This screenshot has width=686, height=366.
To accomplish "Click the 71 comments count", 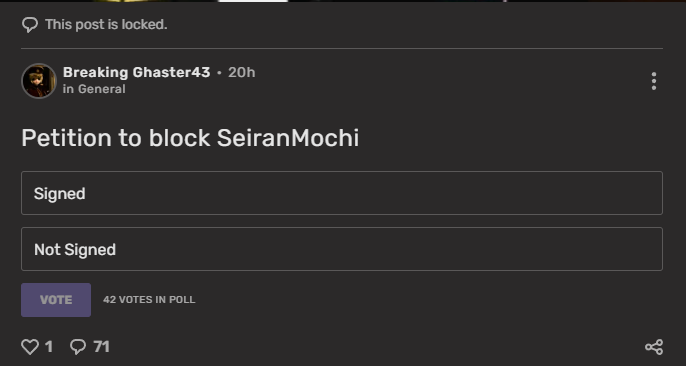I will pos(102,347).
